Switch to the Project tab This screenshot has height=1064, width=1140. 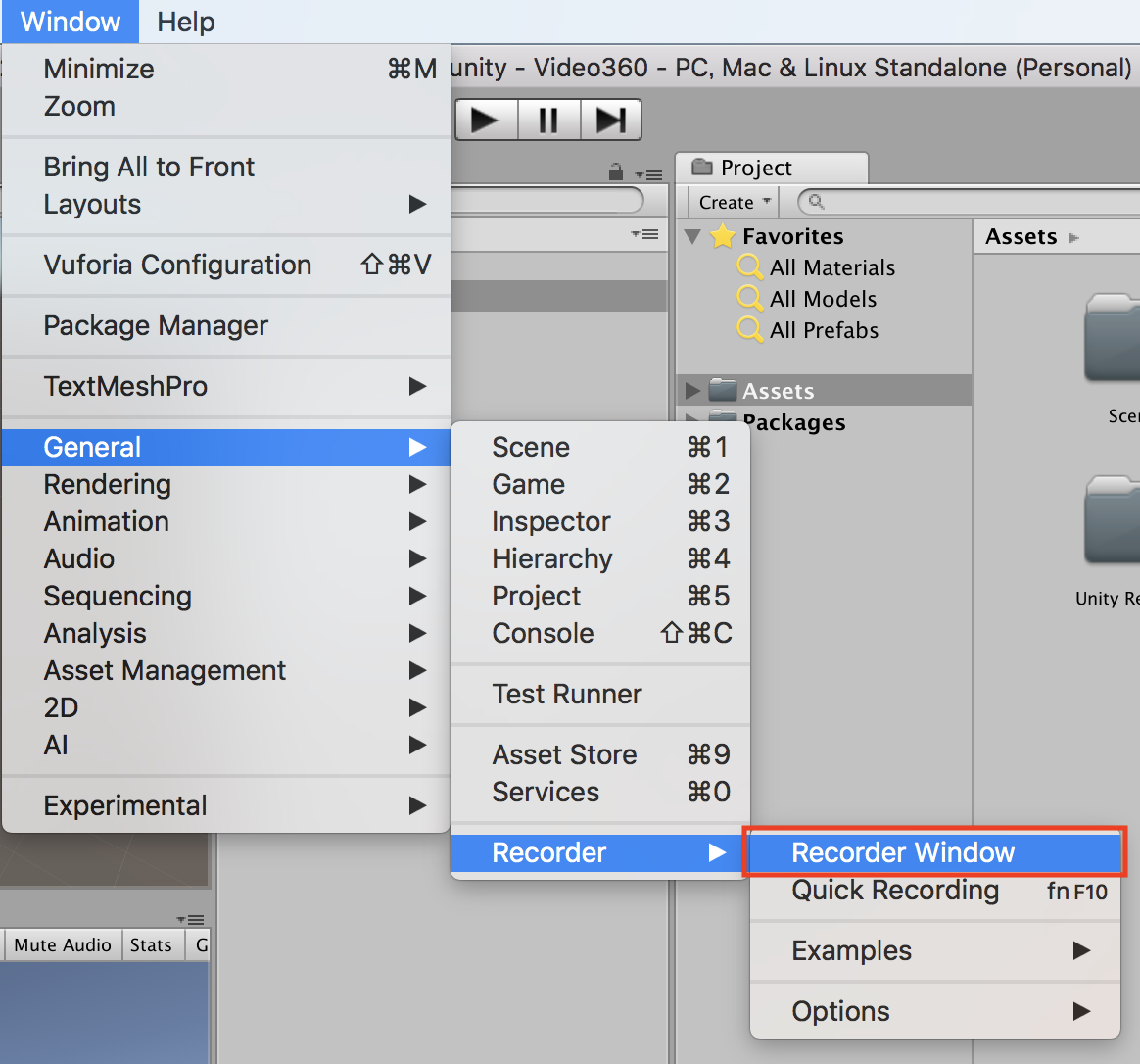(x=756, y=168)
